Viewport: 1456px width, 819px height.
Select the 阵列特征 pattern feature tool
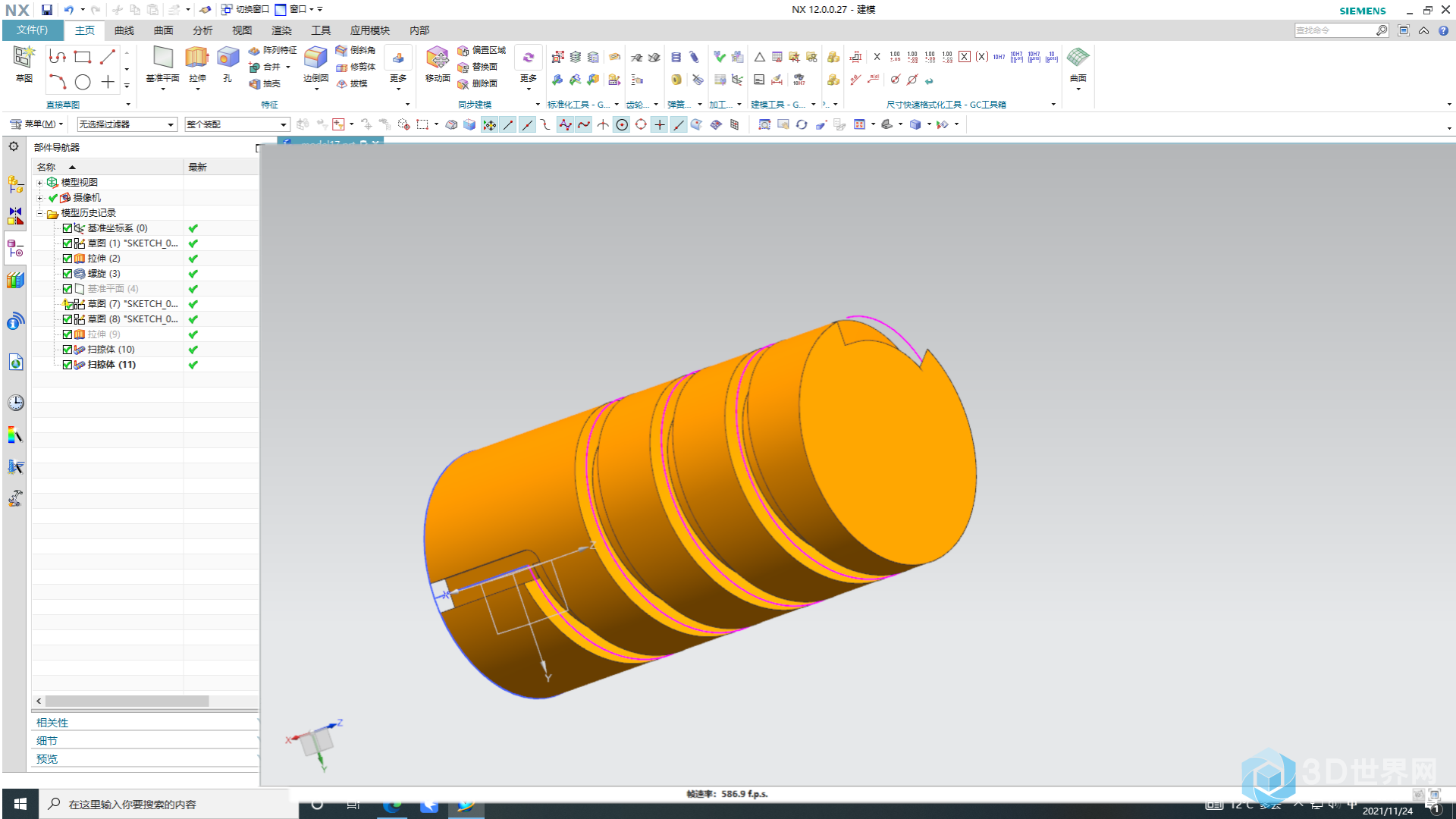point(273,50)
